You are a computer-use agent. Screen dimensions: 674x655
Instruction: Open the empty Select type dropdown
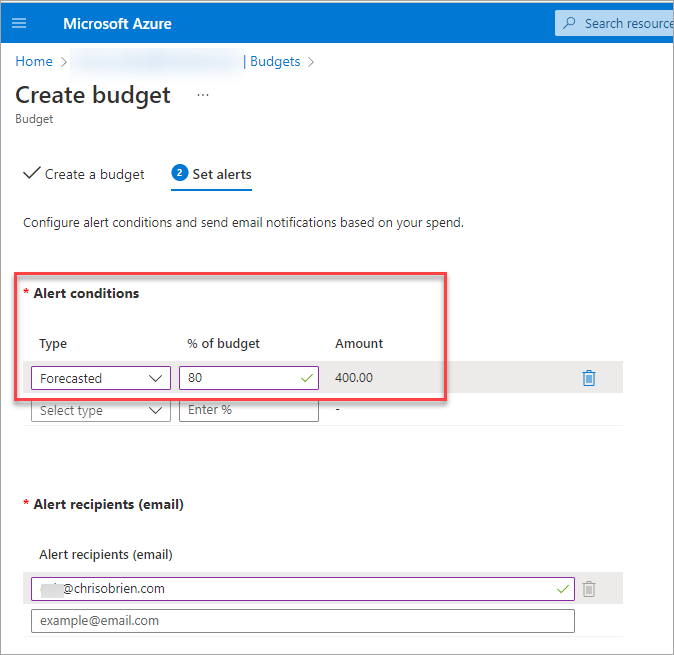pyautogui.click(x=100, y=410)
